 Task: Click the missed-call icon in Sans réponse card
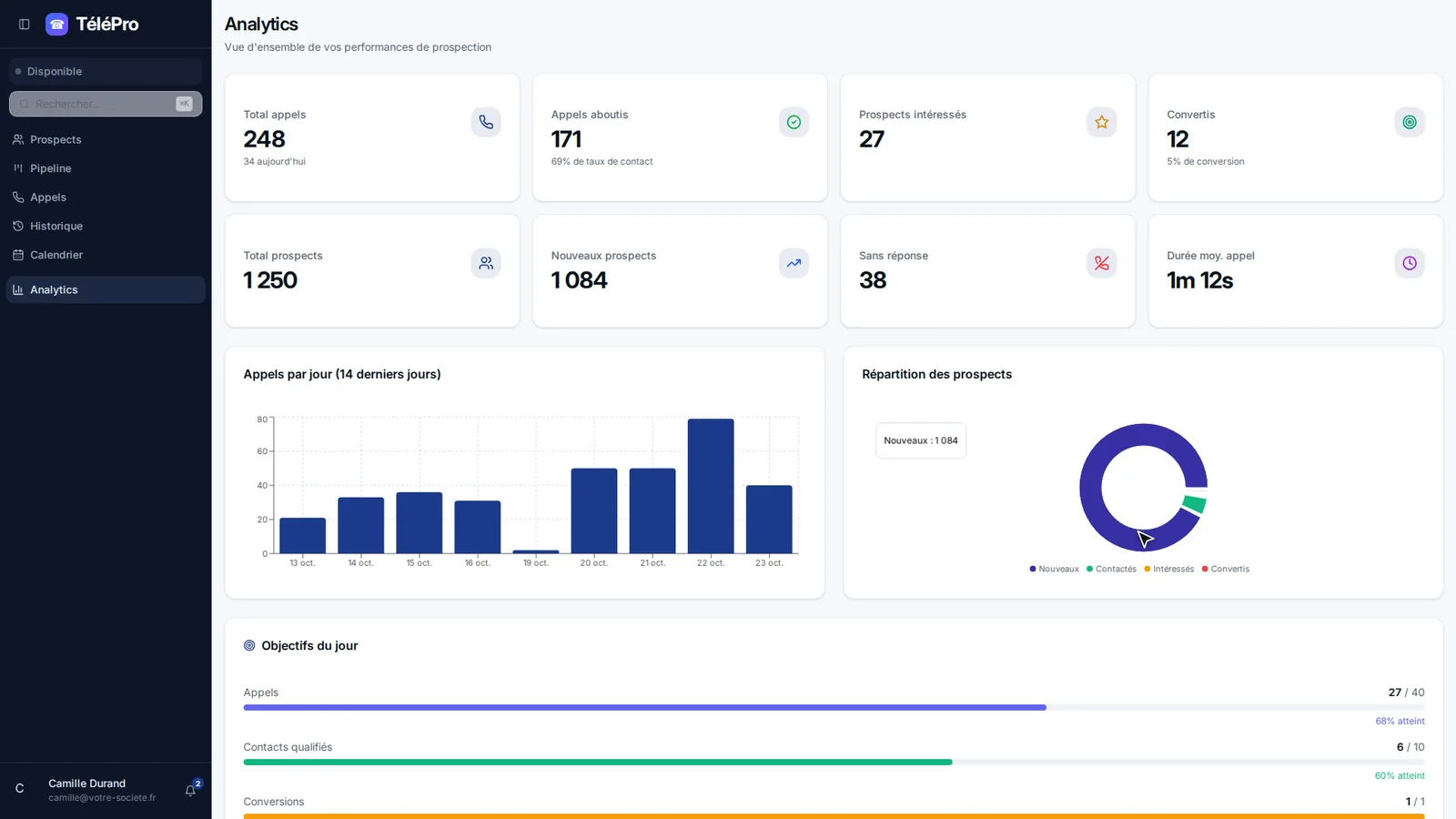click(x=1101, y=263)
